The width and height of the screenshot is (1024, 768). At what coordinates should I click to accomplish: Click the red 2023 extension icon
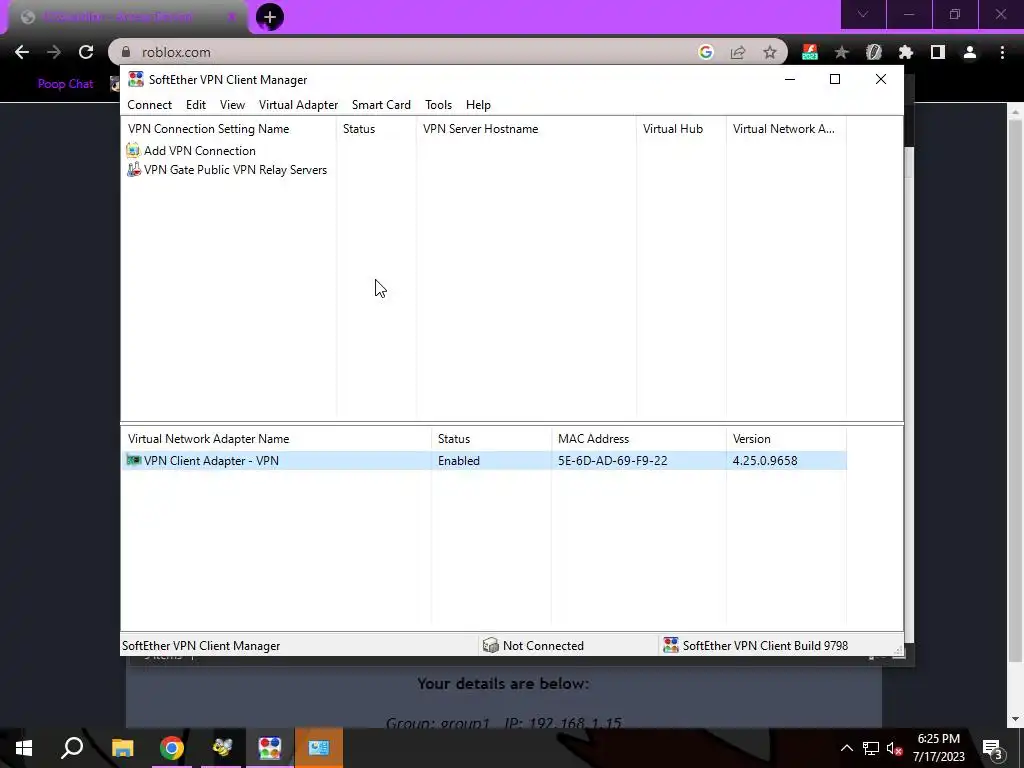coord(810,52)
